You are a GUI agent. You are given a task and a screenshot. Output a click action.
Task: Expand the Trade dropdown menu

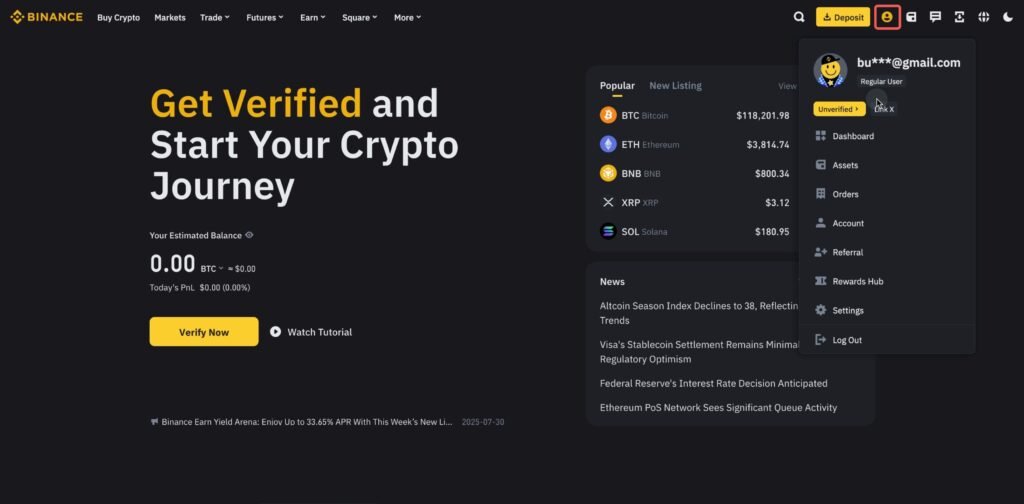214,17
